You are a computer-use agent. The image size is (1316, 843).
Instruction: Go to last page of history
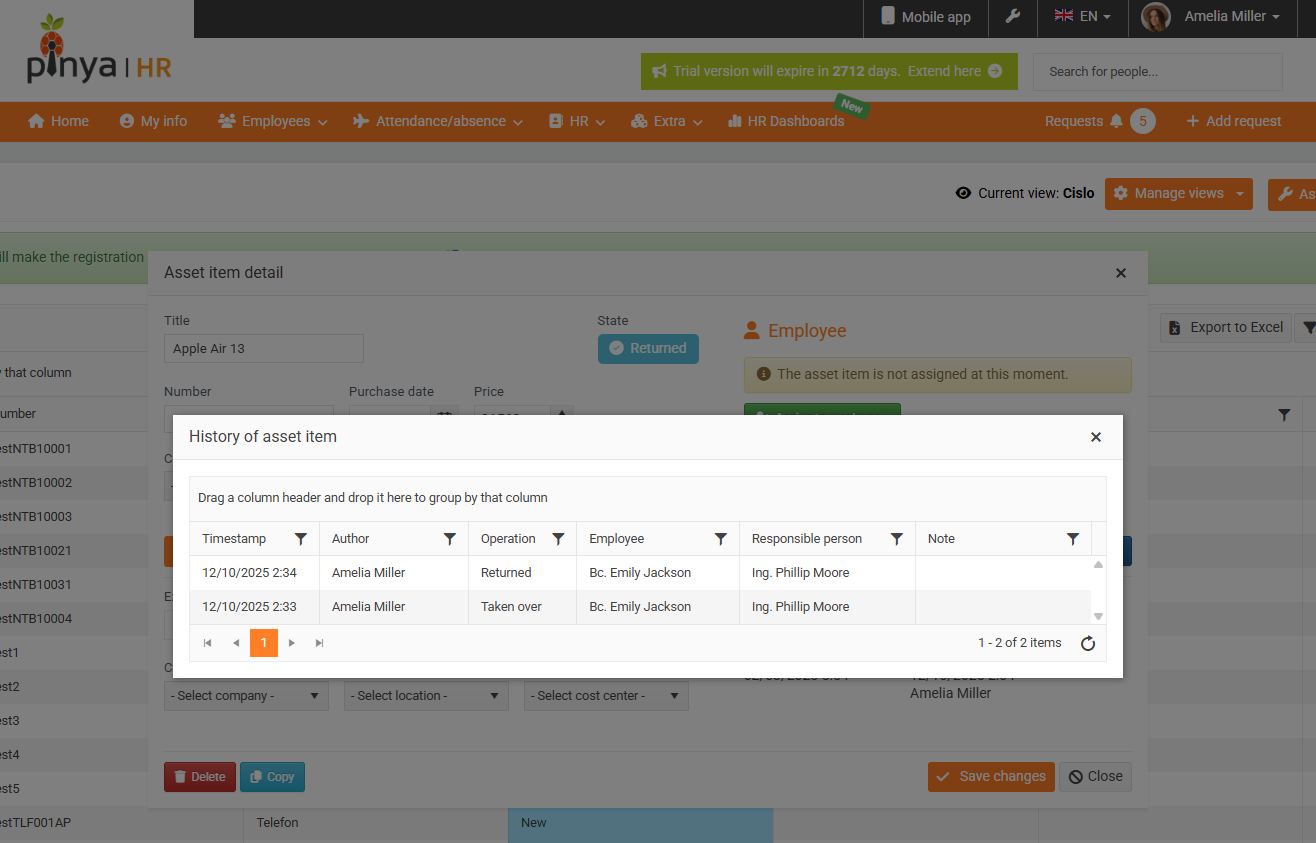point(320,643)
